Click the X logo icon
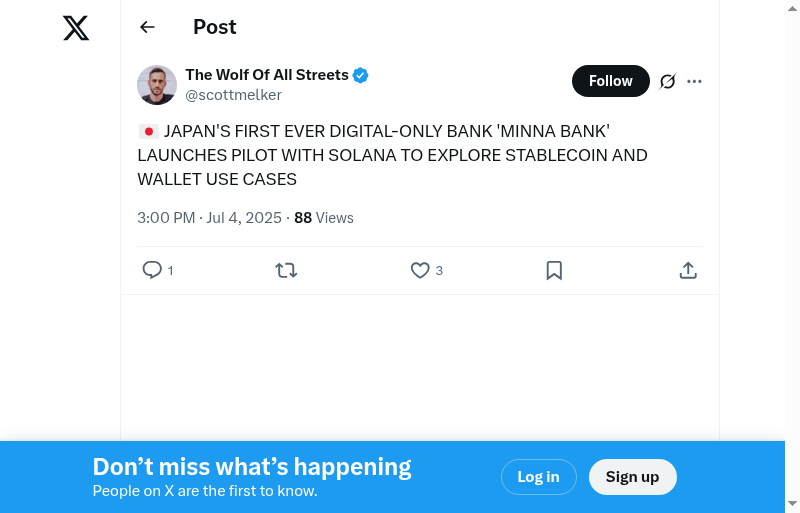The width and height of the screenshot is (800, 513). point(76,28)
